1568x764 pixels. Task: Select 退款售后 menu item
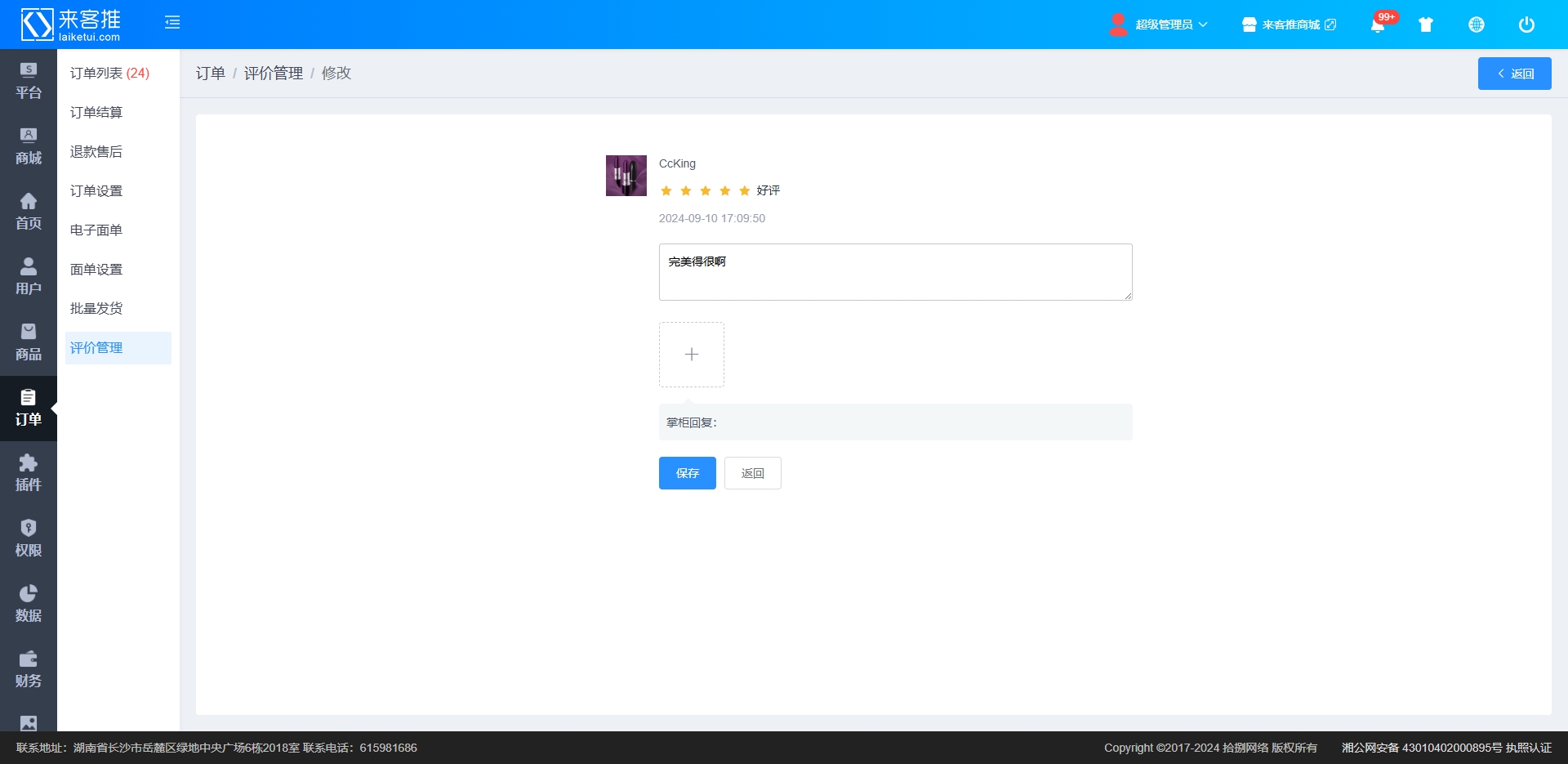pyautogui.click(x=96, y=152)
